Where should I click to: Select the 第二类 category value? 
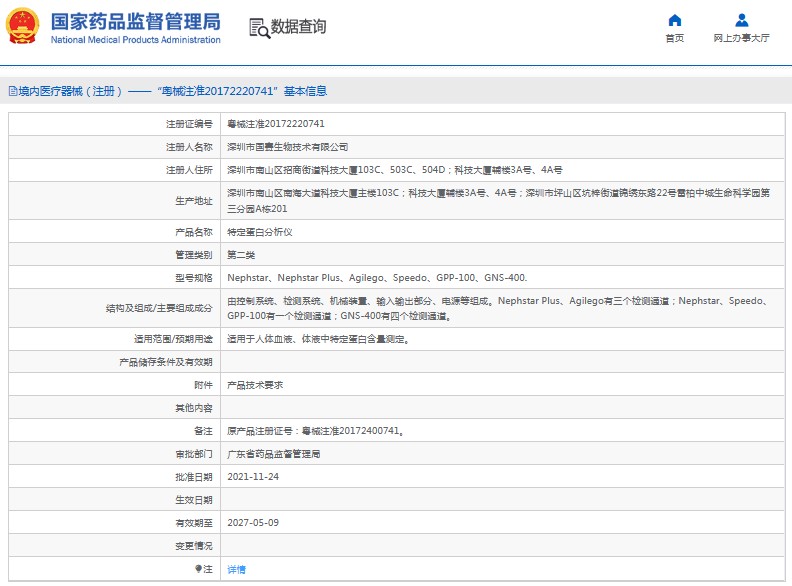[x=241, y=255]
